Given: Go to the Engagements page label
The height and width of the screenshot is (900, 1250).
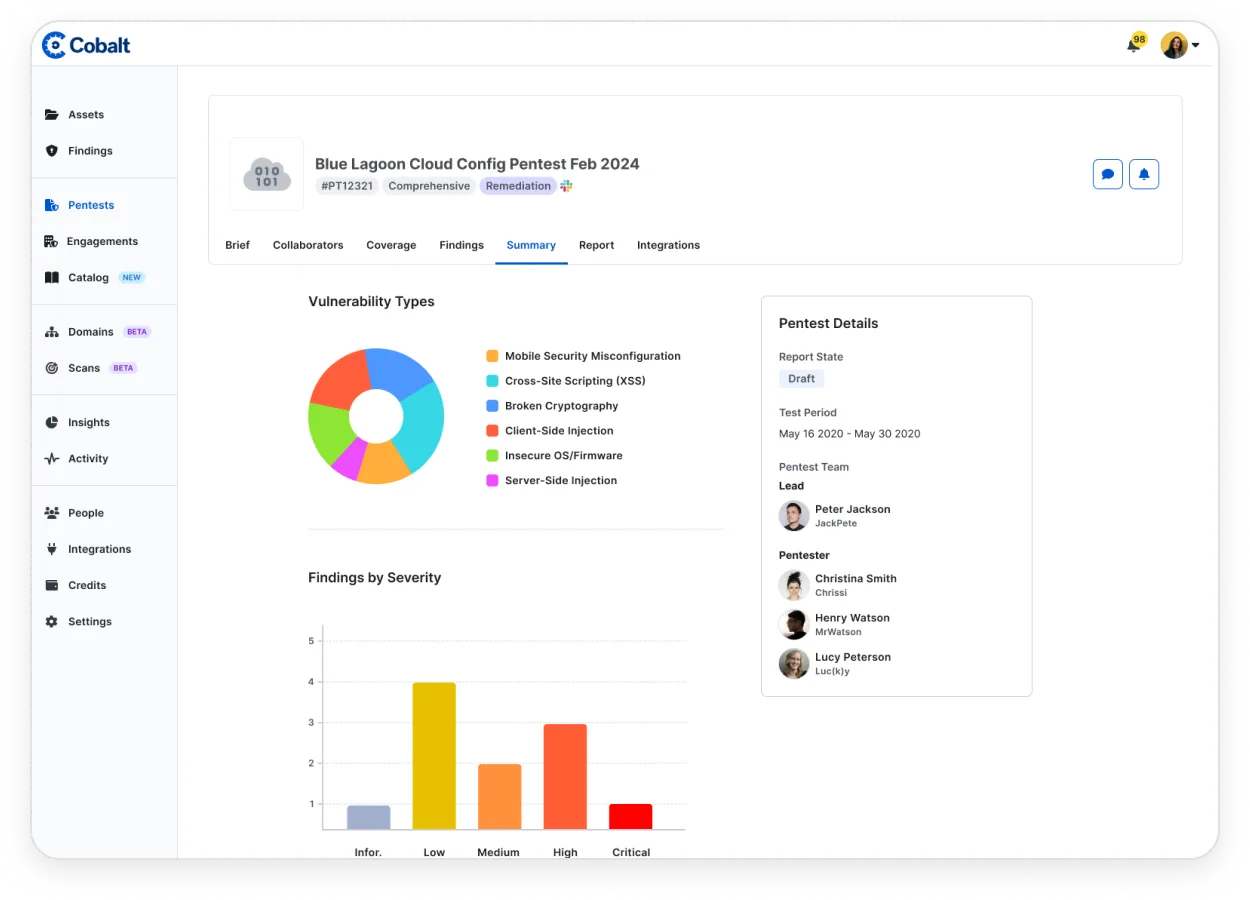Looking at the screenshot, I should 102,241.
